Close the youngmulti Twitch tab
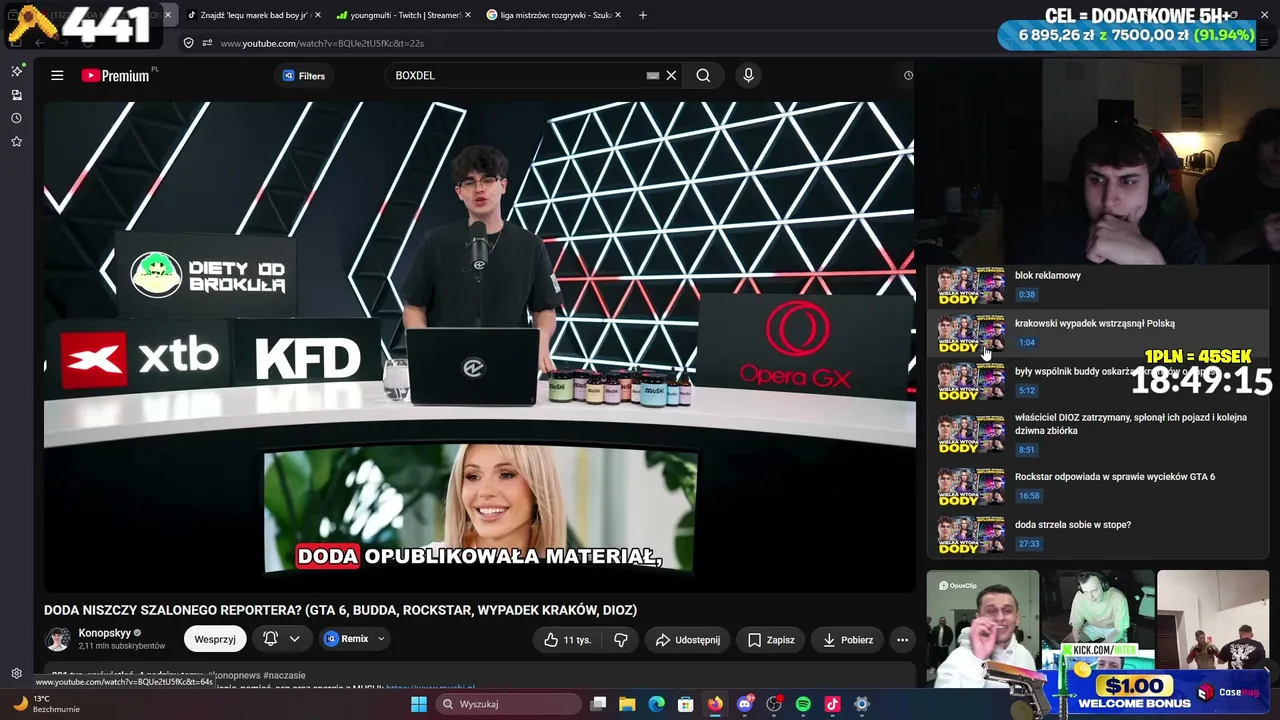 tap(467, 15)
